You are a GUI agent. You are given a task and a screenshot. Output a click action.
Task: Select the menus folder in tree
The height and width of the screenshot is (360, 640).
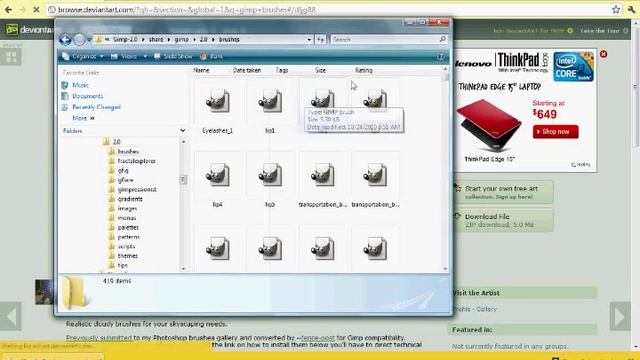tap(127, 218)
